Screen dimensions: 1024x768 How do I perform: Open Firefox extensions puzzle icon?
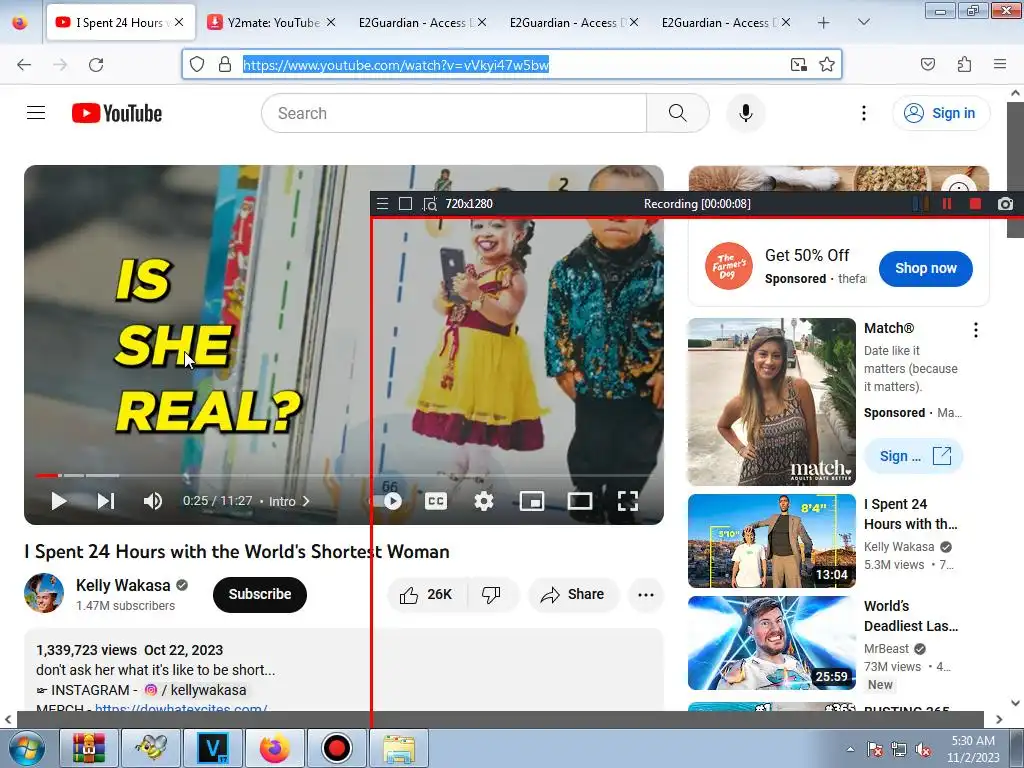(964, 64)
